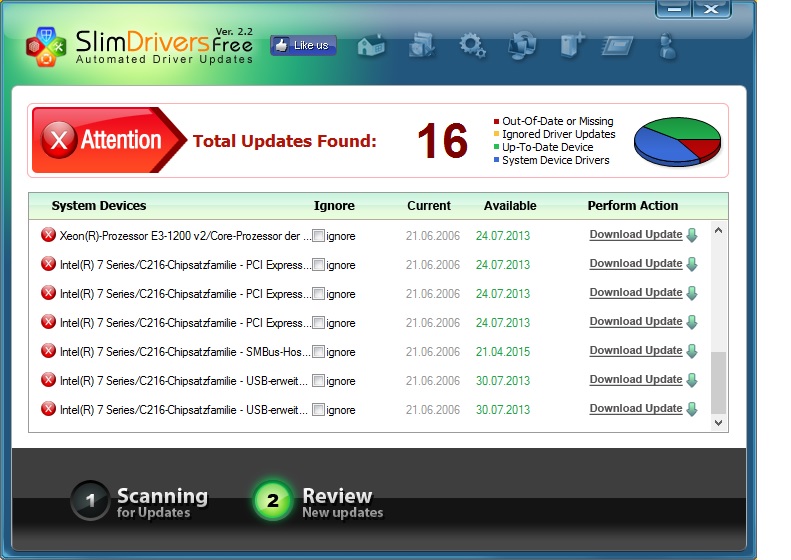Minimize the SlimDrivers window

point(674,9)
